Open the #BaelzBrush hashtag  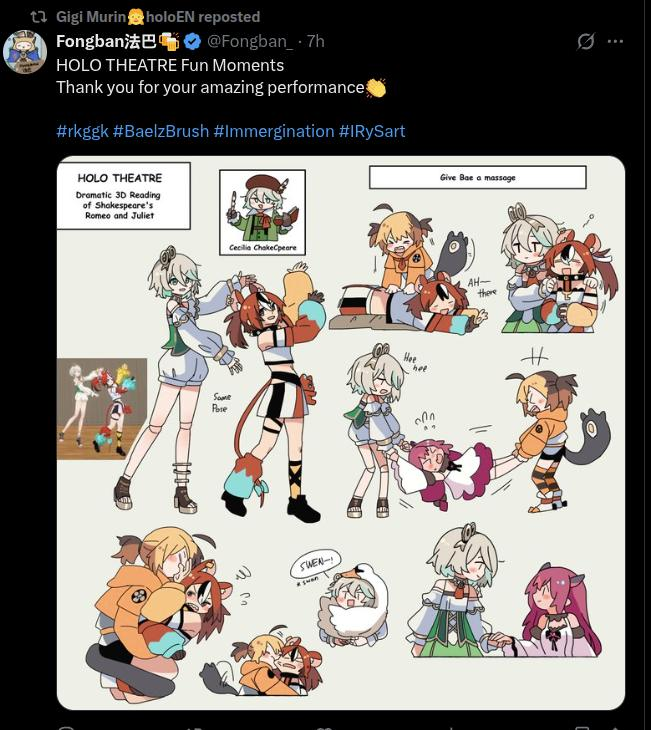(161, 131)
